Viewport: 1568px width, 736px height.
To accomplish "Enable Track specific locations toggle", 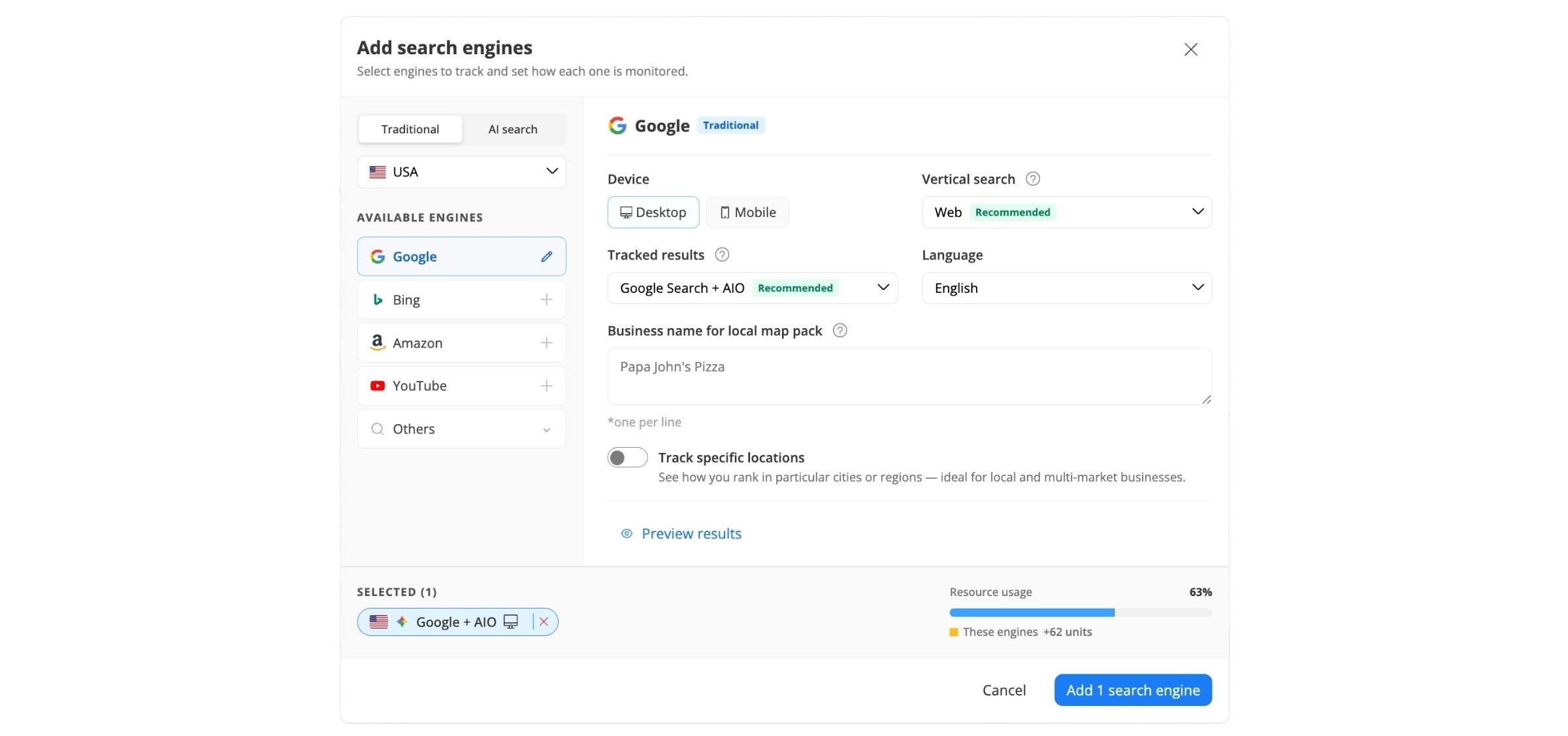I will pyautogui.click(x=627, y=458).
